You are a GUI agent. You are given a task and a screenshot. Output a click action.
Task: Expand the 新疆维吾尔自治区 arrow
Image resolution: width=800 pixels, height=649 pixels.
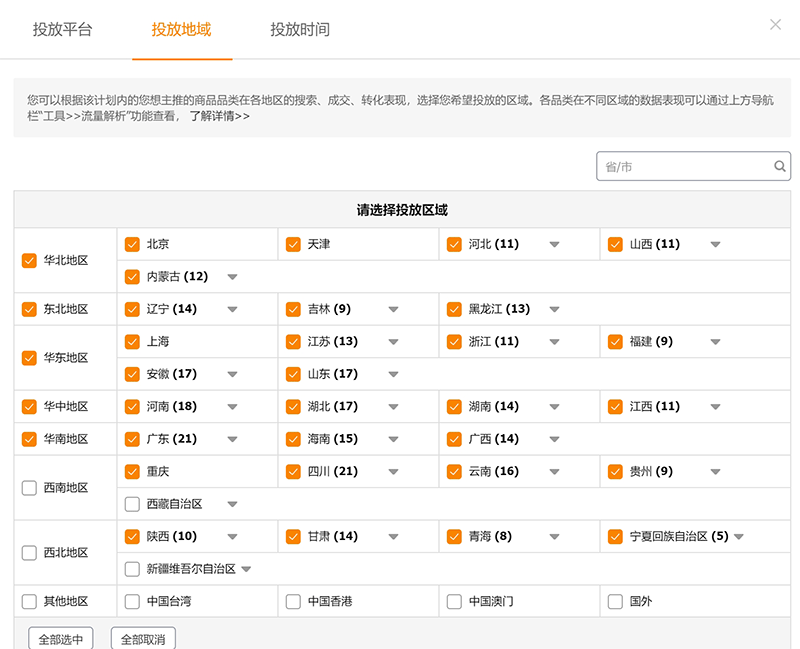[x=246, y=569]
